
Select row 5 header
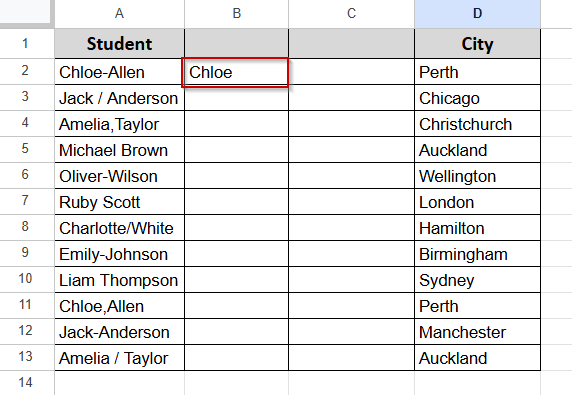[26, 150]
